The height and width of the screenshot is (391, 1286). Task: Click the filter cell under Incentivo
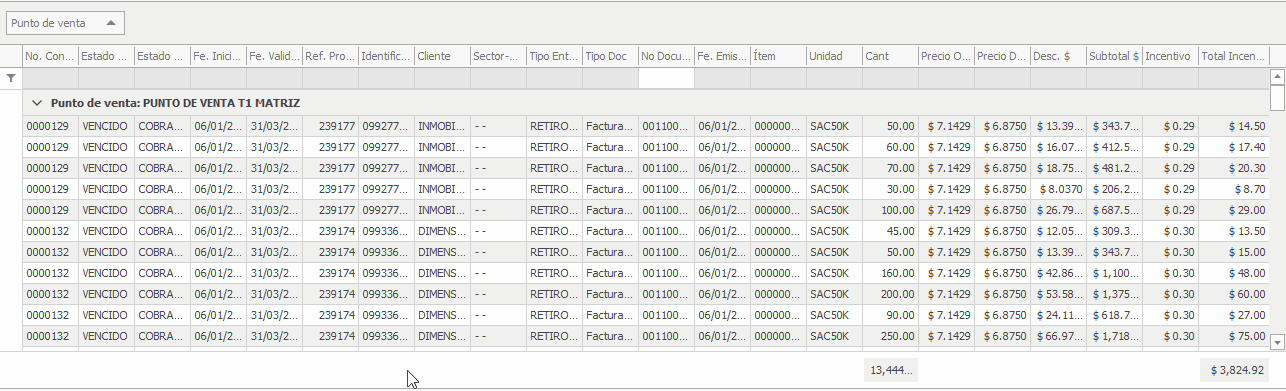(1170, 78)
